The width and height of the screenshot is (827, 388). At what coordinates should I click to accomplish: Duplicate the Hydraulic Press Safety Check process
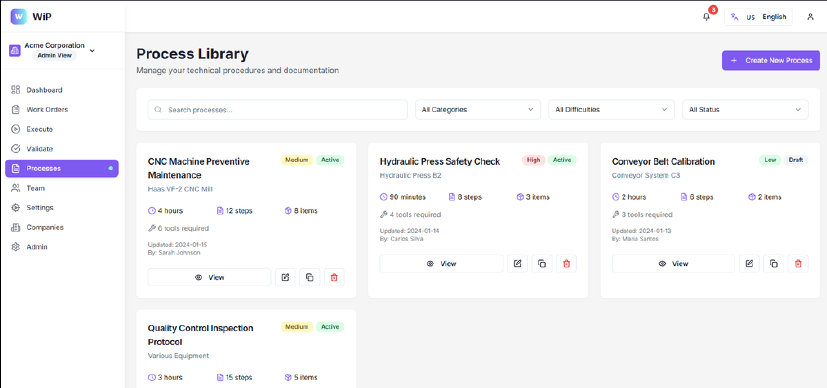[542, 264]
